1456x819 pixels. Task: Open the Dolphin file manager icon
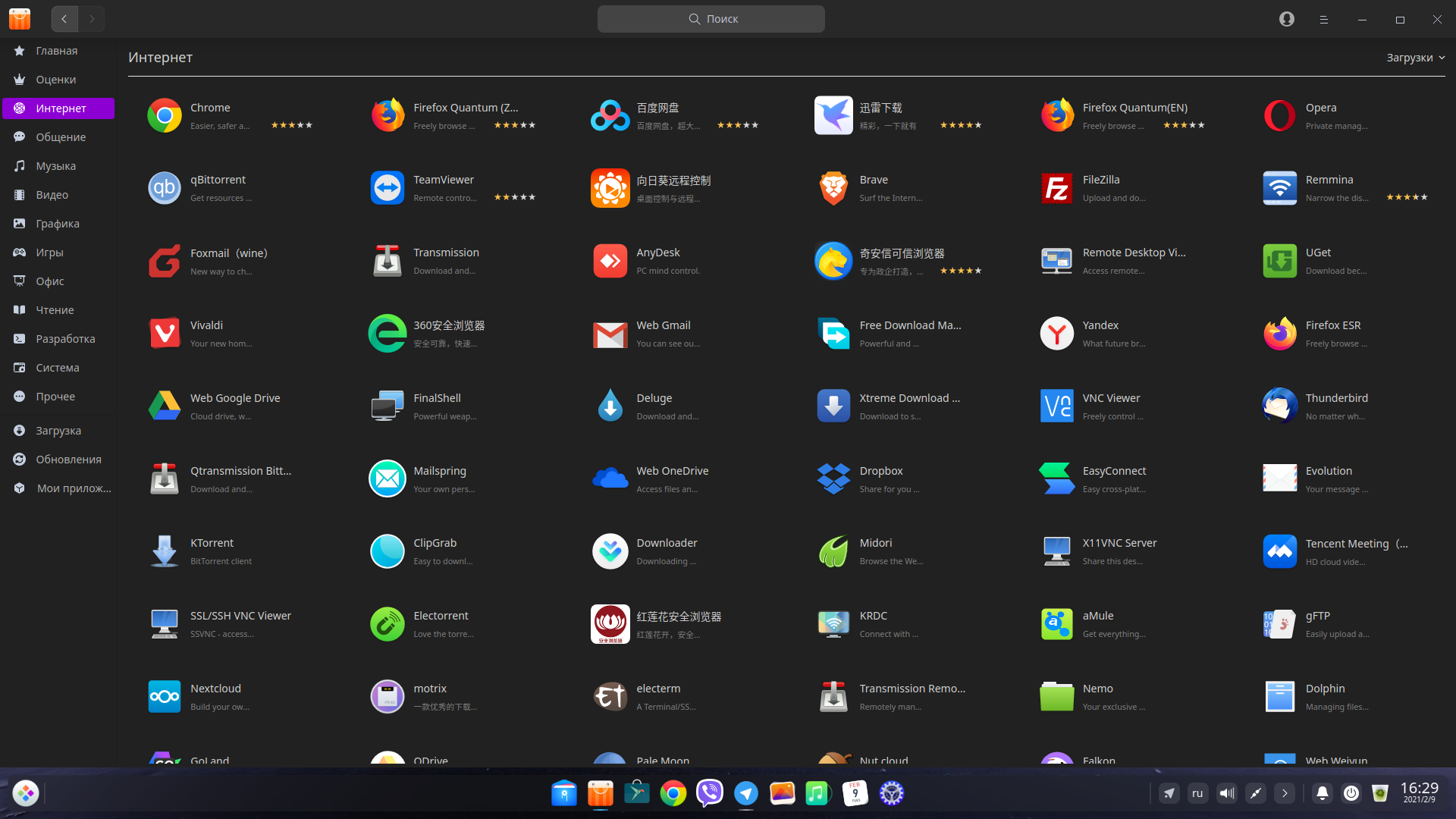(x=1279, y=697)
